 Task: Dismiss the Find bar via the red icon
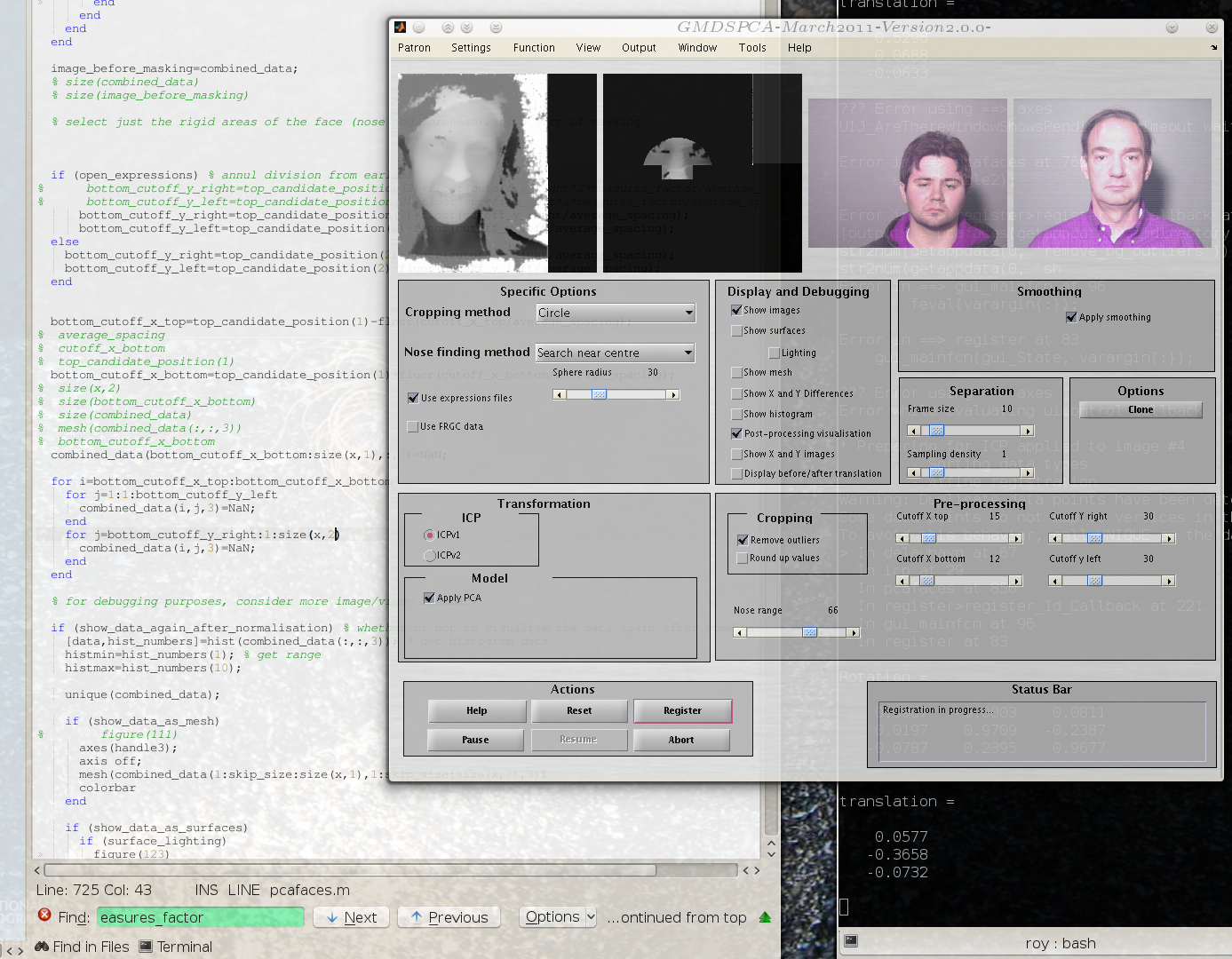(x=44, y=917)
